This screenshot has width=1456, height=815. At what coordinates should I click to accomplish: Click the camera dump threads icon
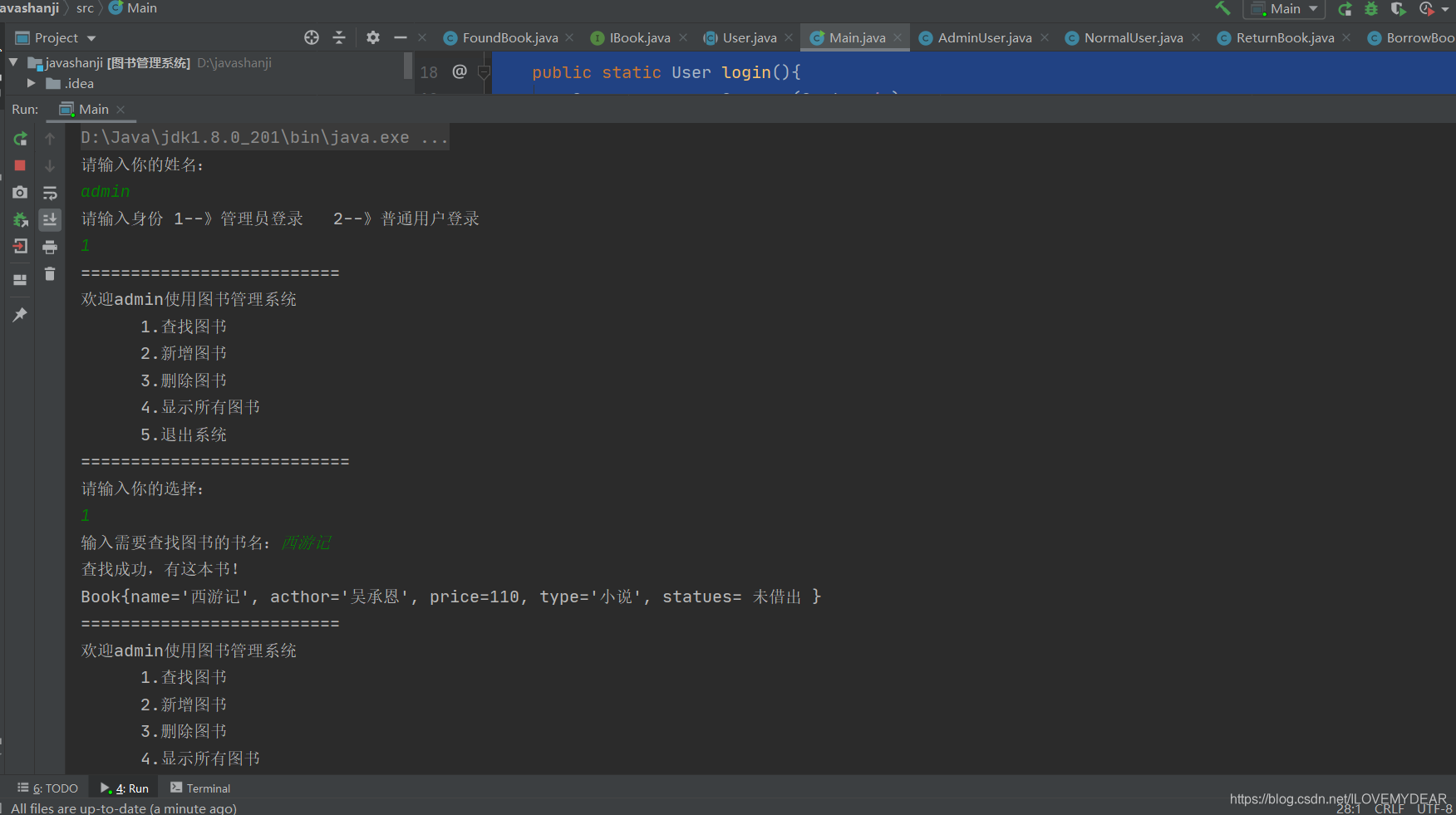click(x=20, y=193)
